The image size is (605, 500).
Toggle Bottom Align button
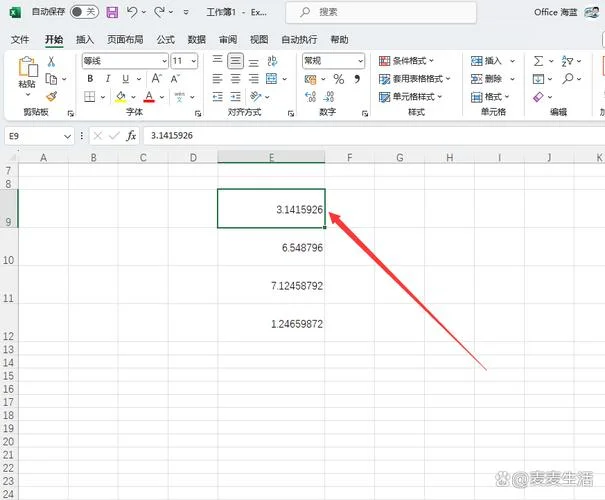tap(253, 62)
